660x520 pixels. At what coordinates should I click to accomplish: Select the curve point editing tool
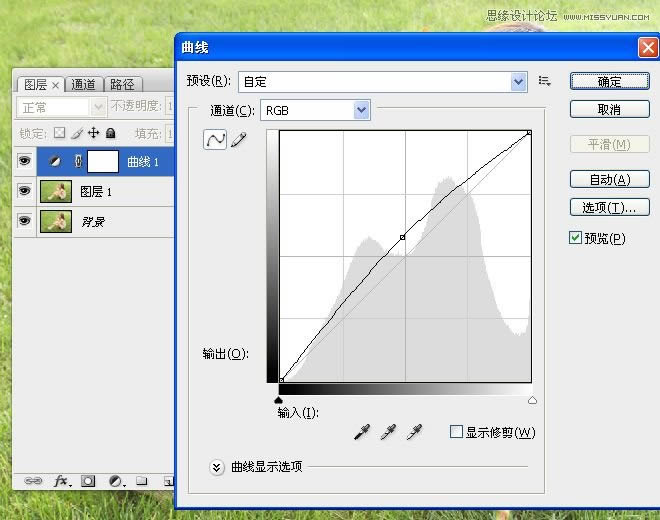(215, 141)
